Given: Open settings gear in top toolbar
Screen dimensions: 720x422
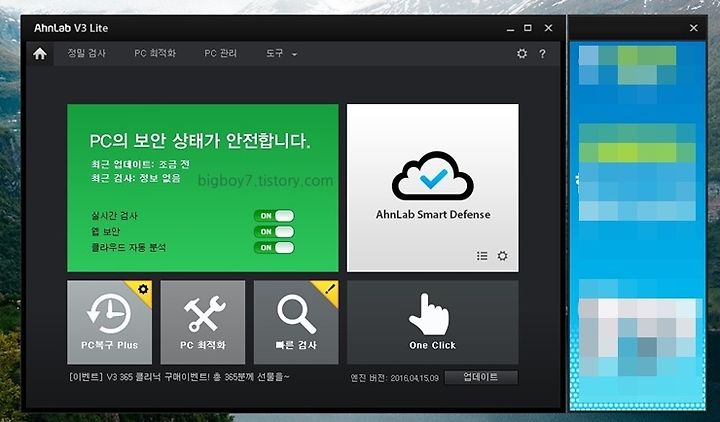Looking at the screenshot, I should coord(522,54).
